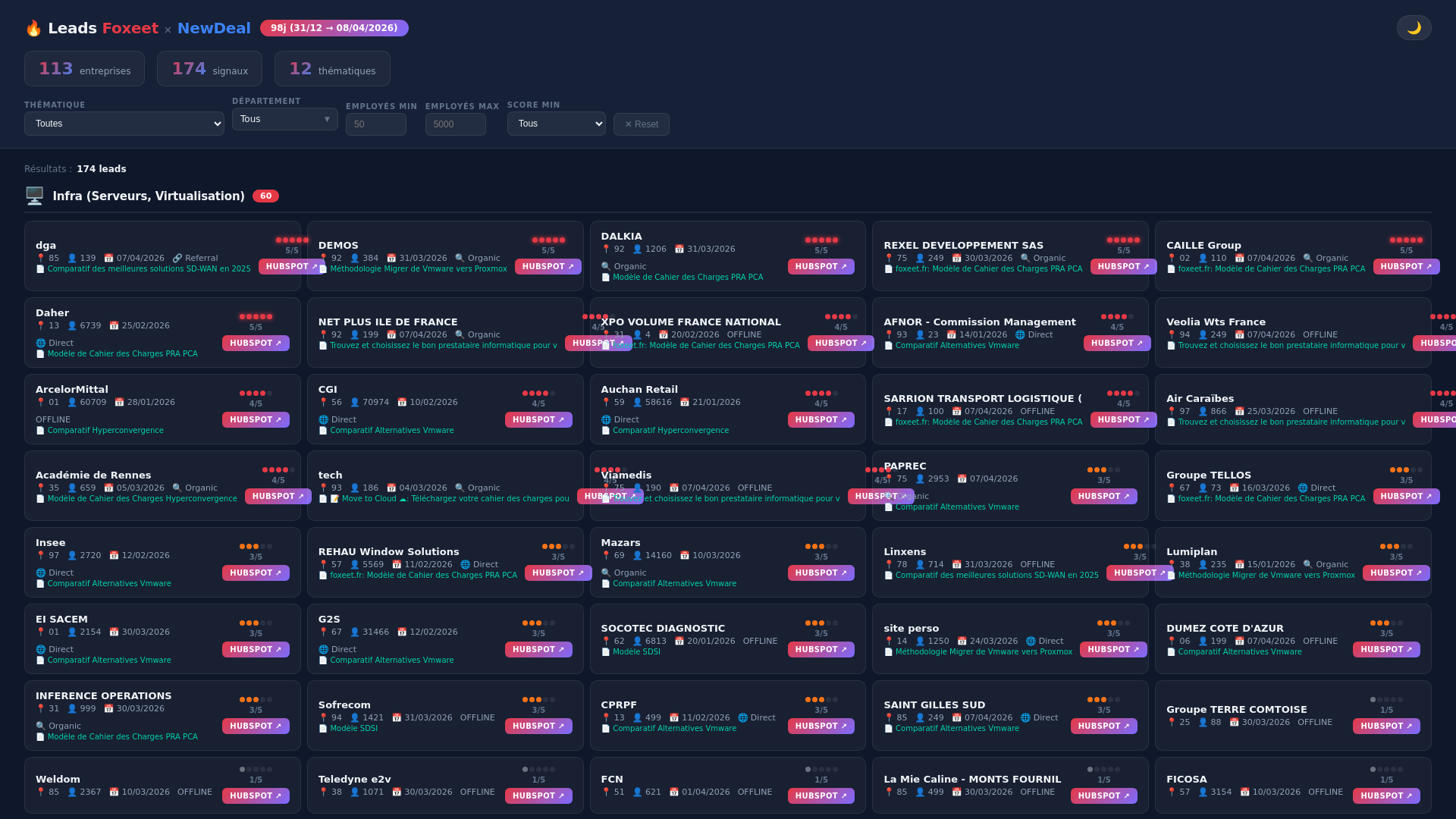The width and height of the screenshot is (1456, 819).
Task: Open HubSpot for the Insee lead
Action: tap(256, 573)
